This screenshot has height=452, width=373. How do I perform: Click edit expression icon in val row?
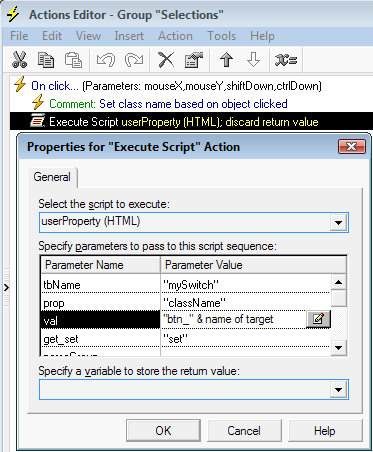(x=318, y=319)
